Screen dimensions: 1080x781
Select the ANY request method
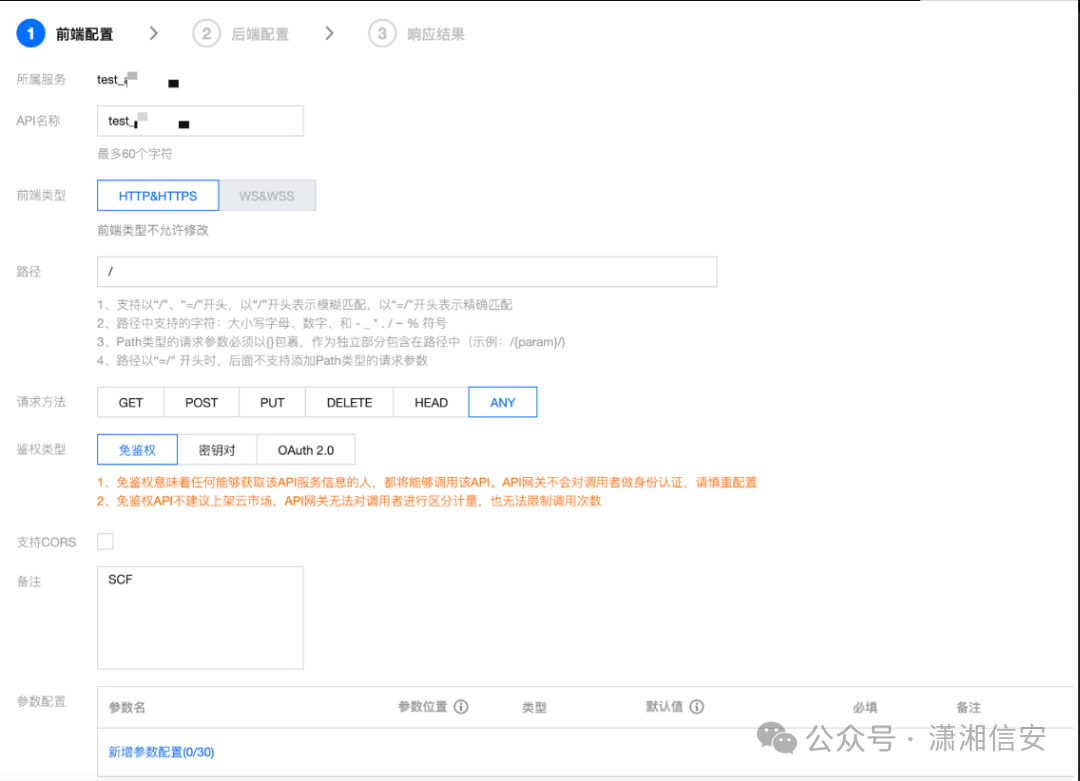tap(502, 401)
